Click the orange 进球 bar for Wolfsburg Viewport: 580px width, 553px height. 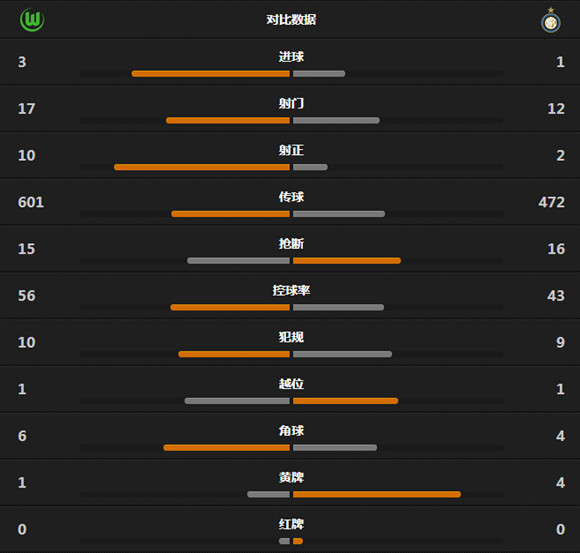point(210,74)
